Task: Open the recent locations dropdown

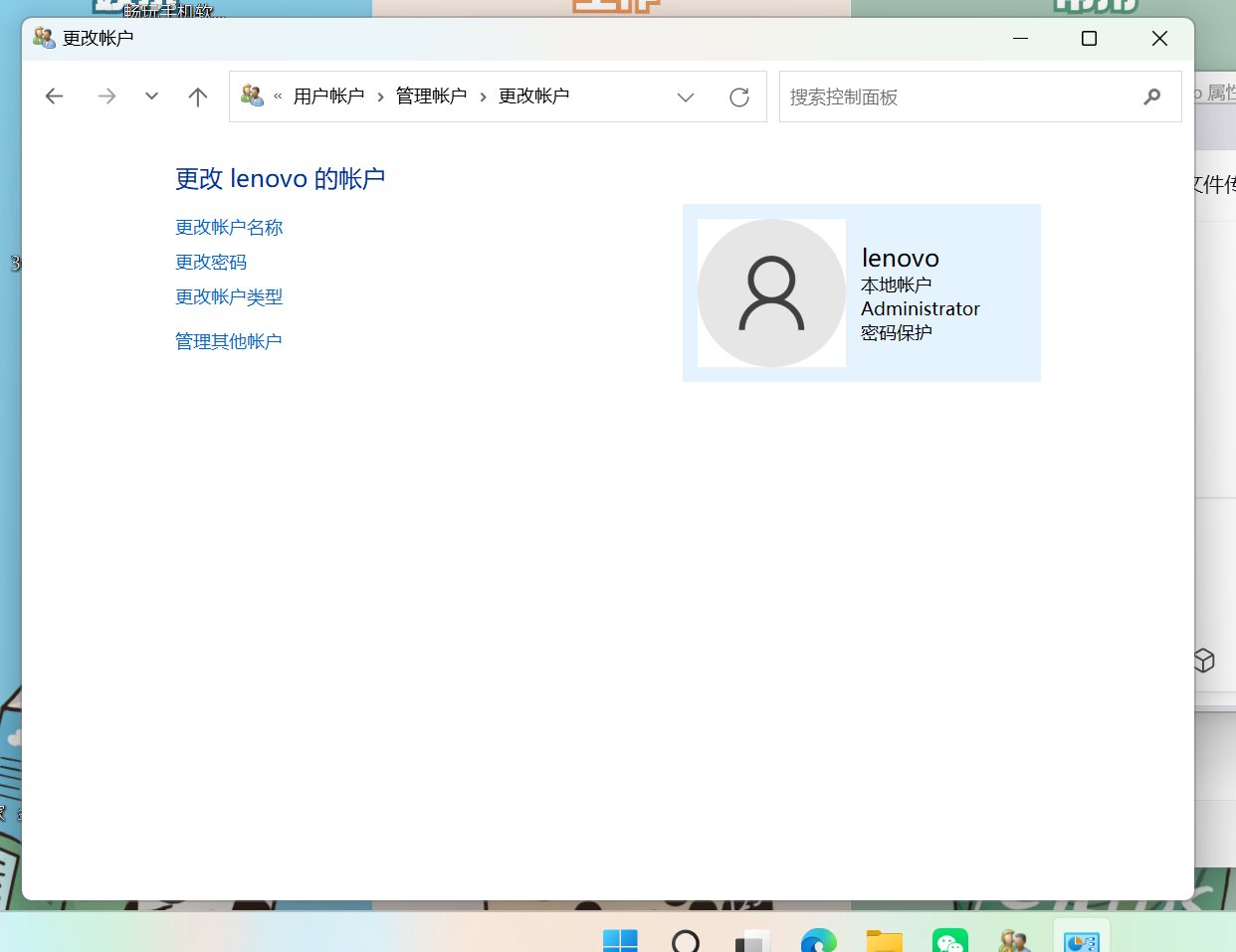Action: pos(151,96)
